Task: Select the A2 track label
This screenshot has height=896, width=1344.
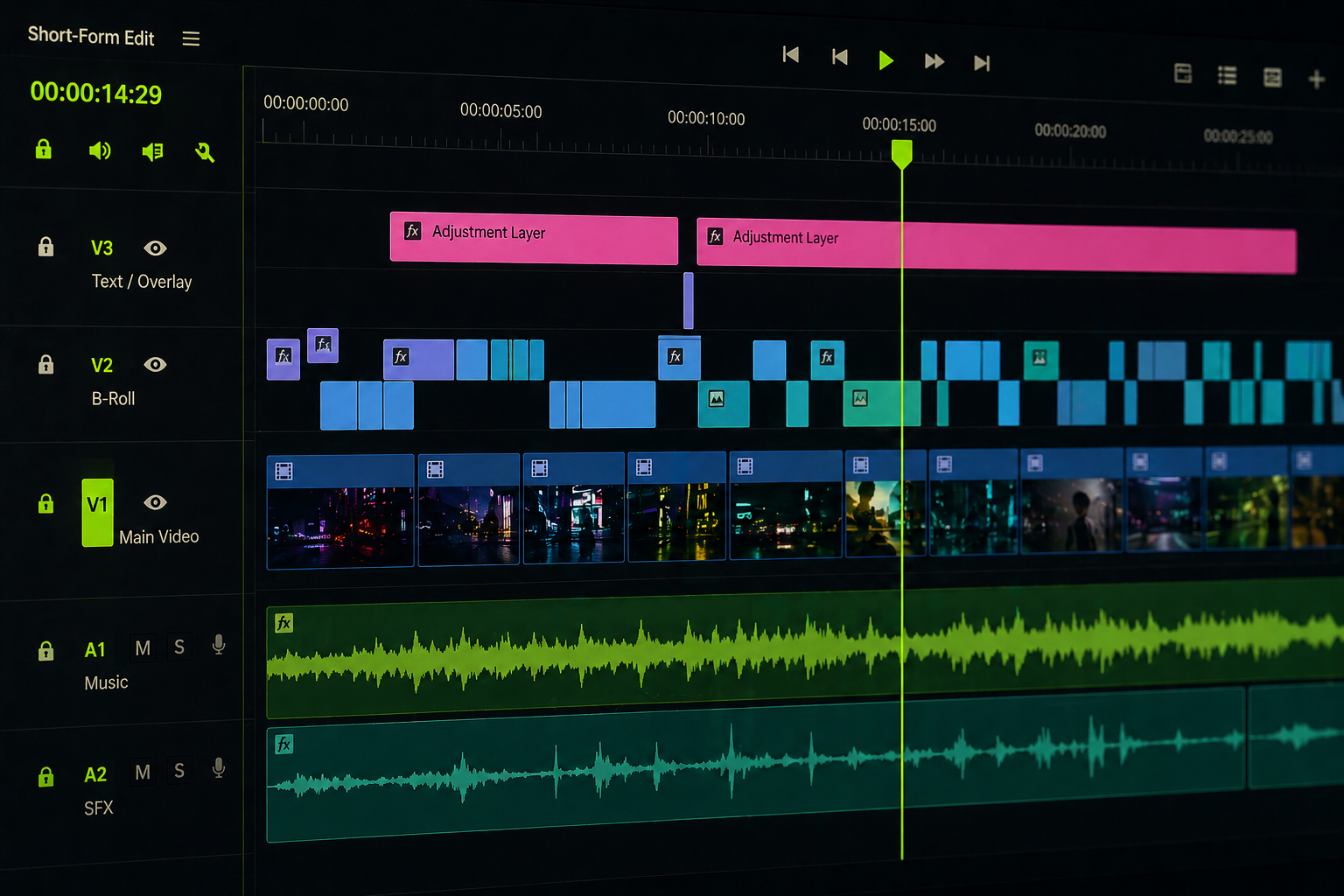Action: click(95, 775)
